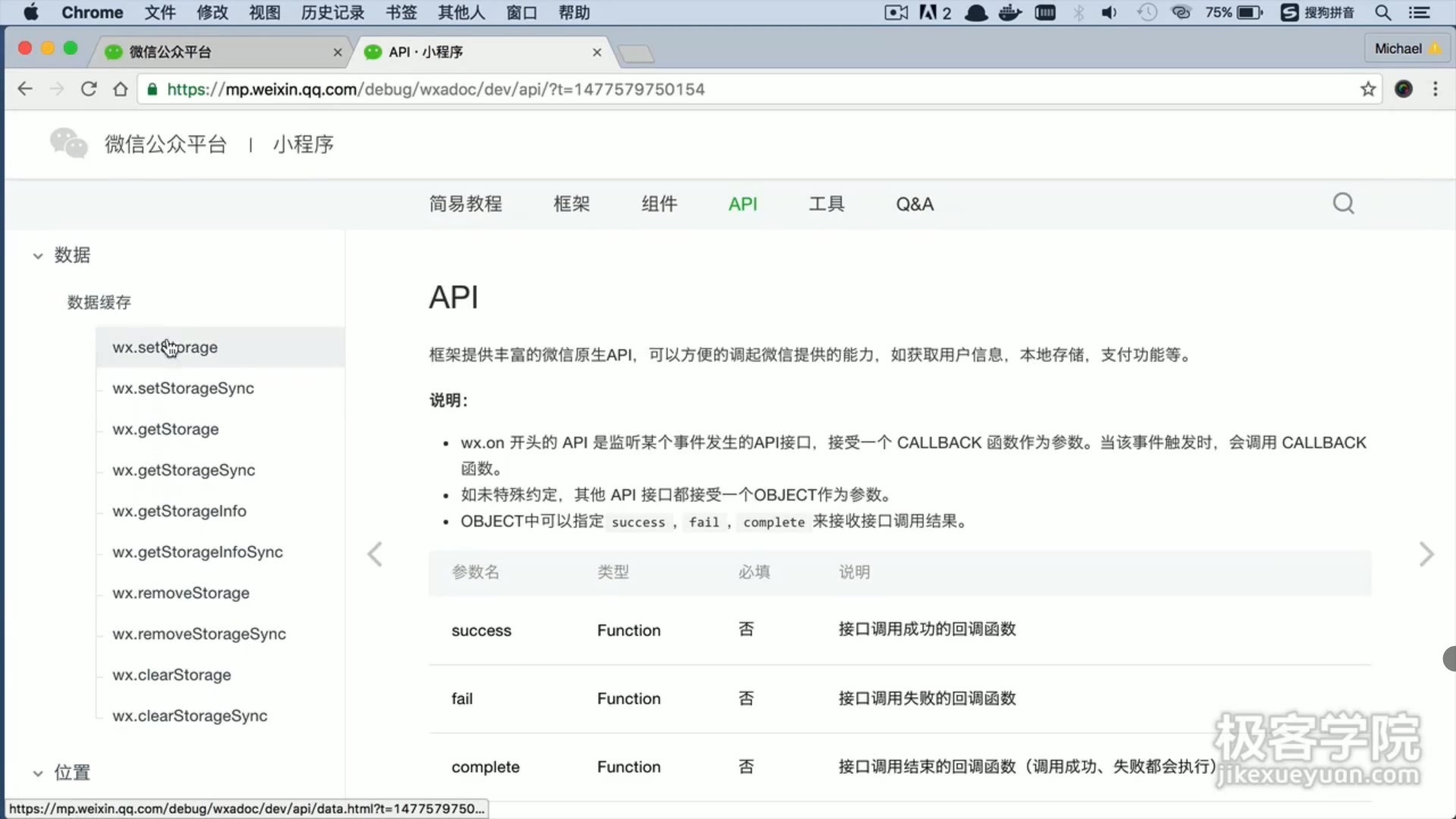Screen dimensions: 1456x819
Task: Click the back navigation arrow
Action: point(25,89)
